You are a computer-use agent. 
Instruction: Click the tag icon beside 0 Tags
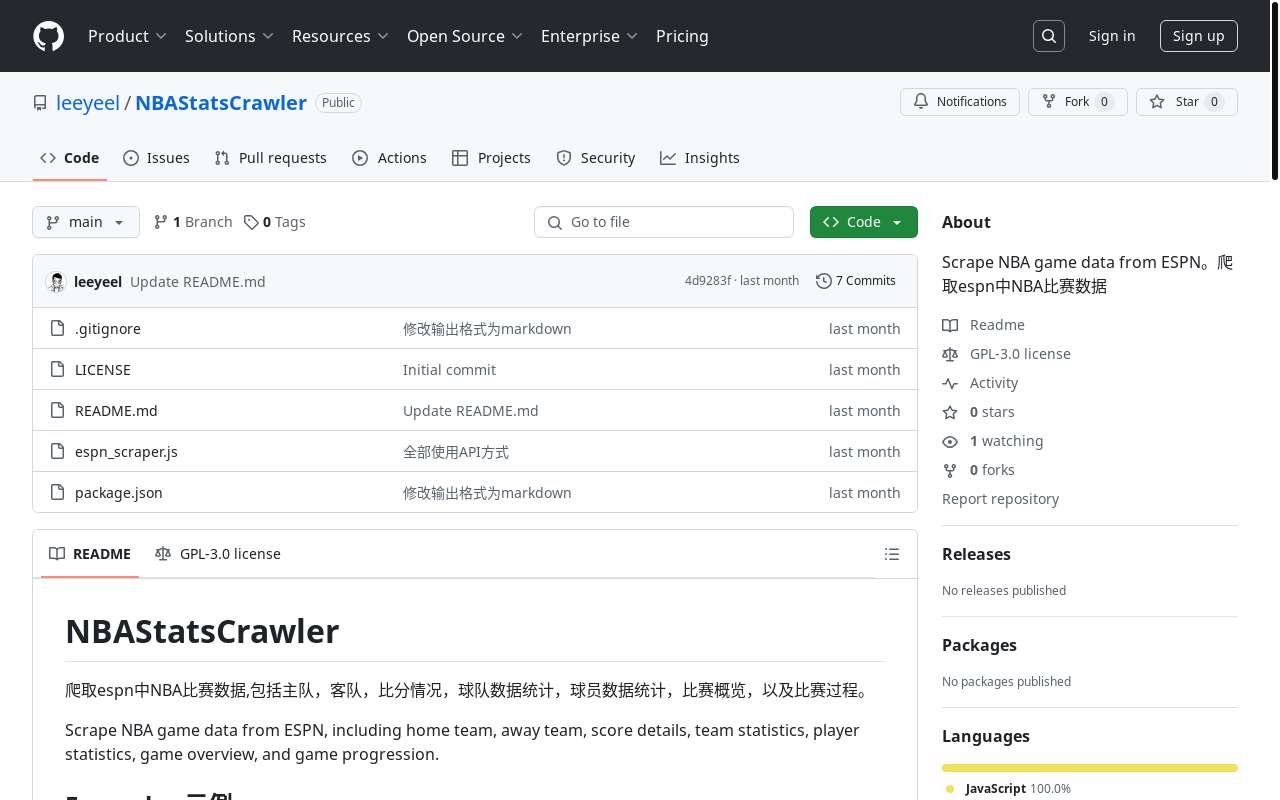coord(251,222)
